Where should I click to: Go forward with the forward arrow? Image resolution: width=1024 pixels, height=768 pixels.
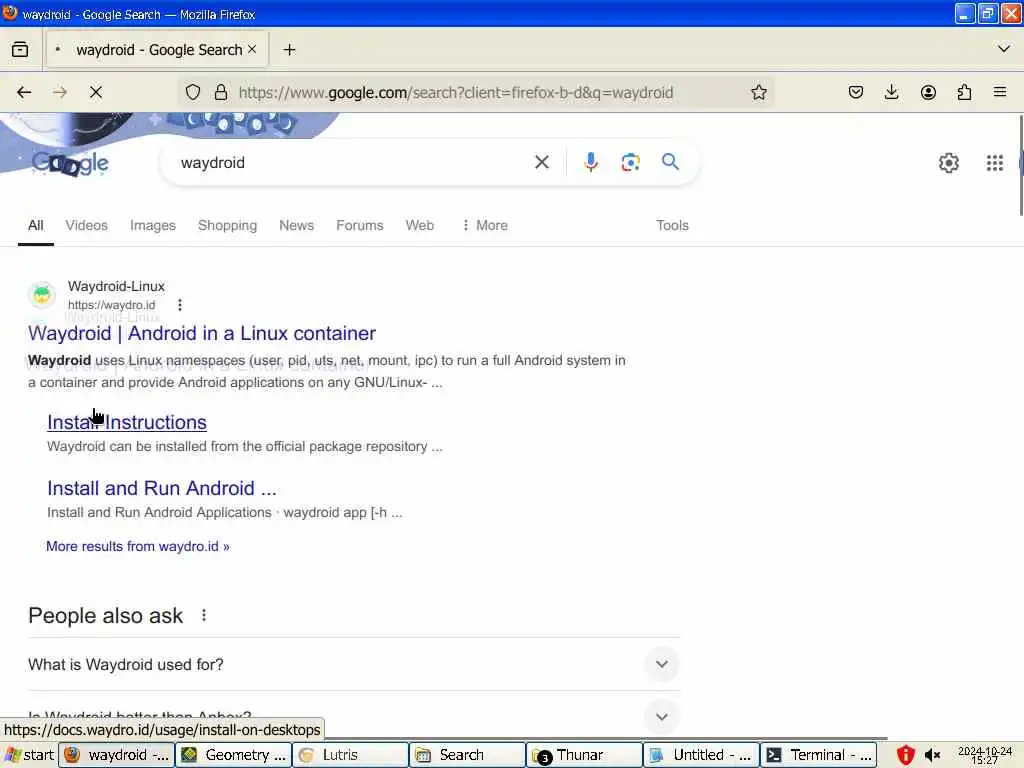coord(60,92)
